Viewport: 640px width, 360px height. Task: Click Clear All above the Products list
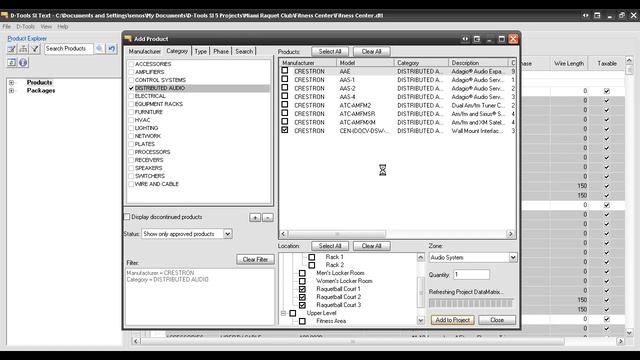tap(371, 51)
